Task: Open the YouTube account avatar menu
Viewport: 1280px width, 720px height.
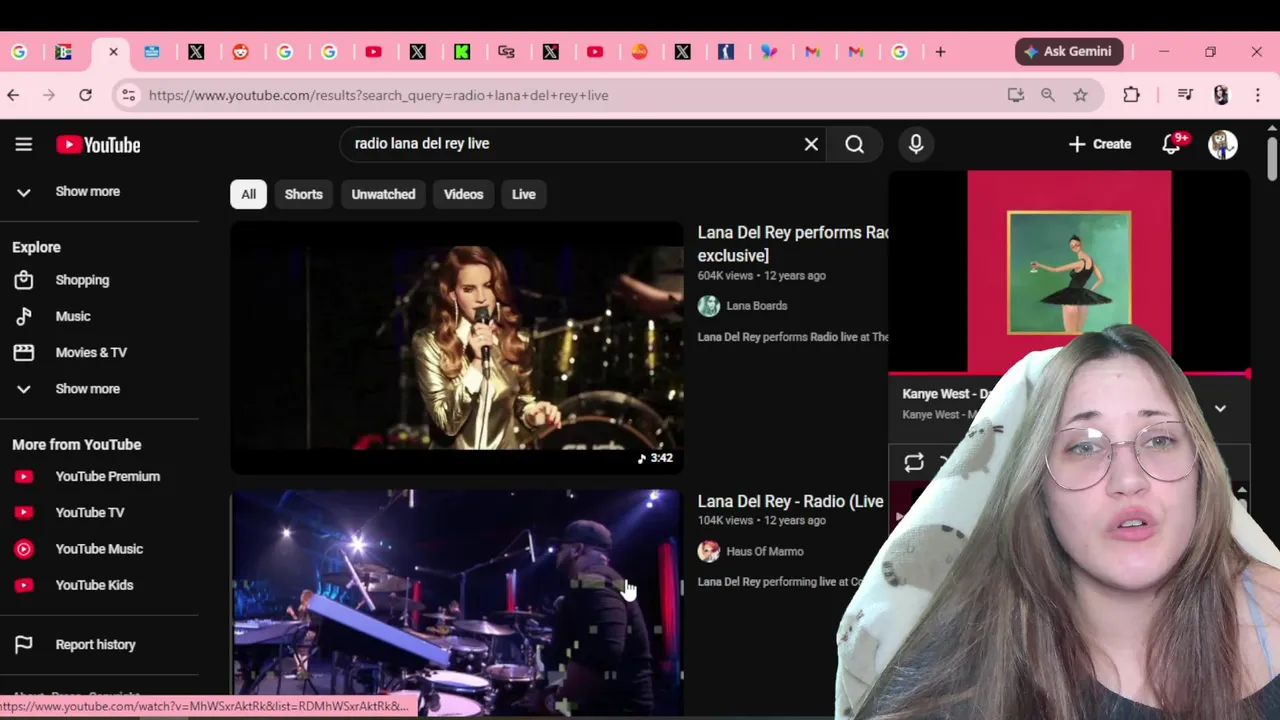Action: [x=1223, y=144]
